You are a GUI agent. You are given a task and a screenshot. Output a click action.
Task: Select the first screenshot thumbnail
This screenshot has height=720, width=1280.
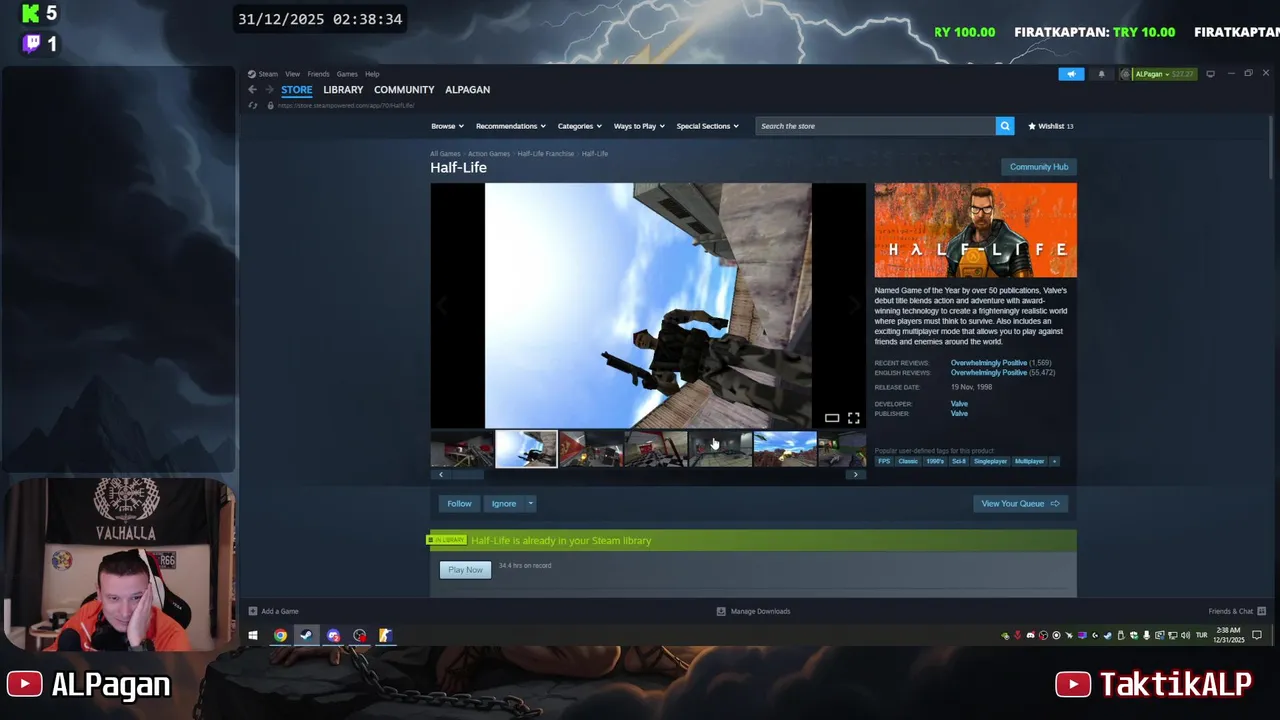(x=462, y=450)
